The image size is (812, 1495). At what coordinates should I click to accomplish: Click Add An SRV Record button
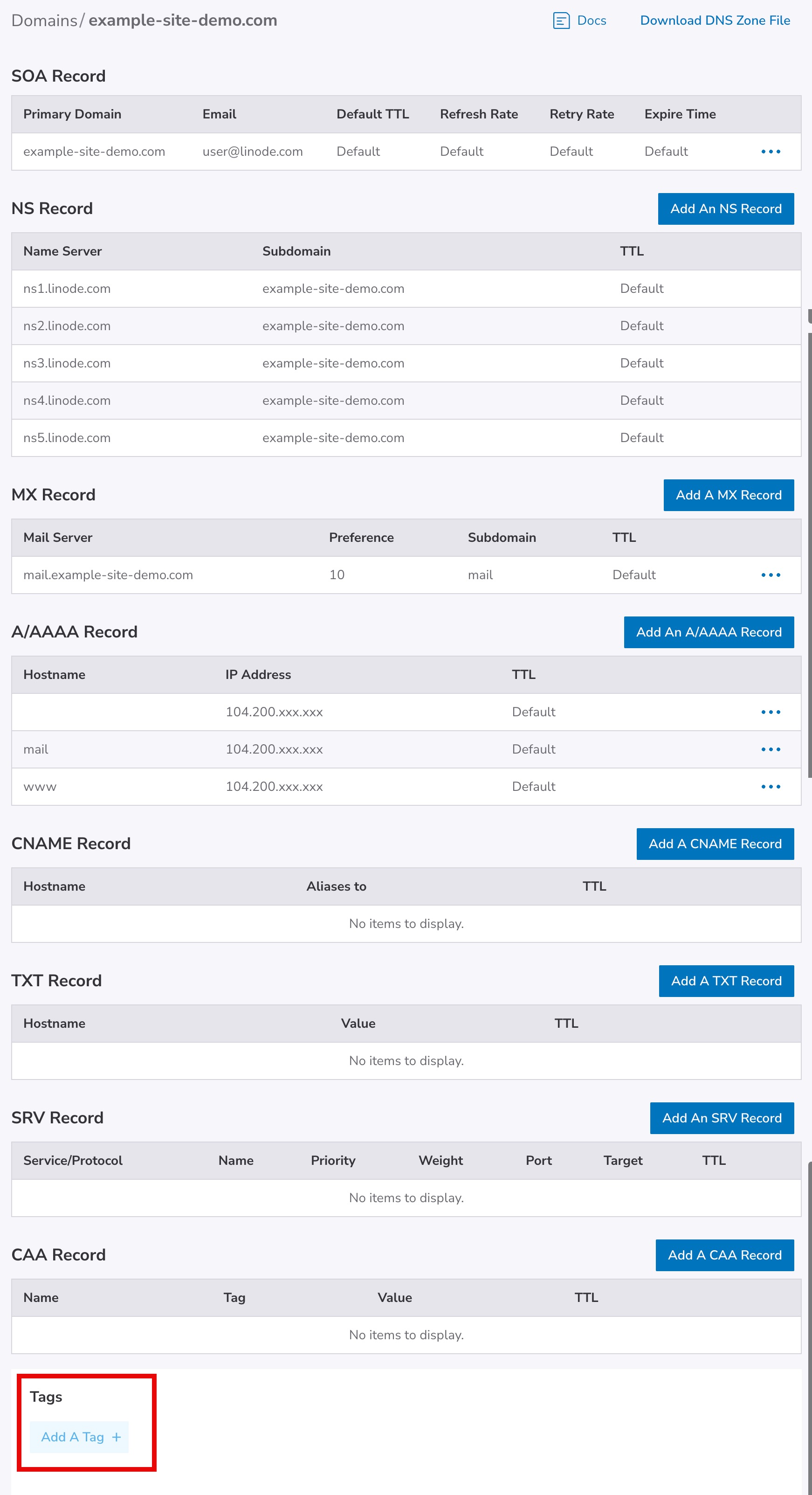point(722,1118)
